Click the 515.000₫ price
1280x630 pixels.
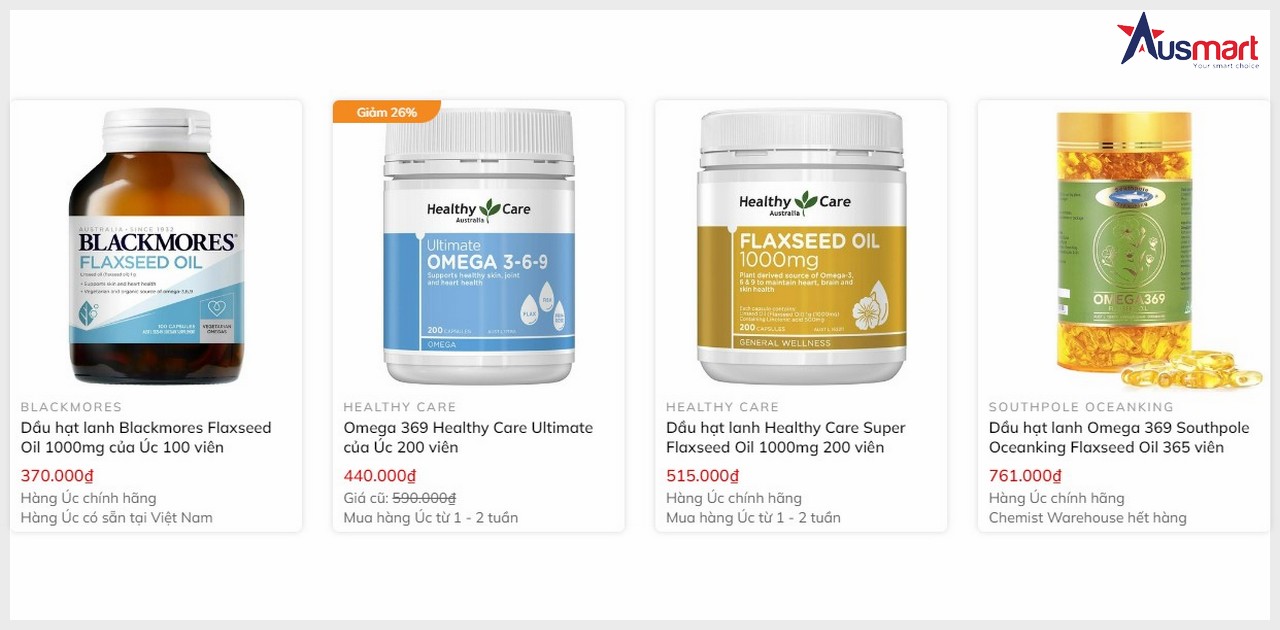(x=703, y=476)
